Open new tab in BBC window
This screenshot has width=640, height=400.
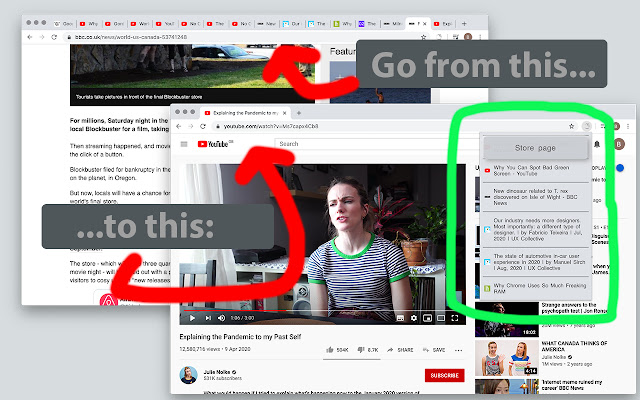click(464, 24)
